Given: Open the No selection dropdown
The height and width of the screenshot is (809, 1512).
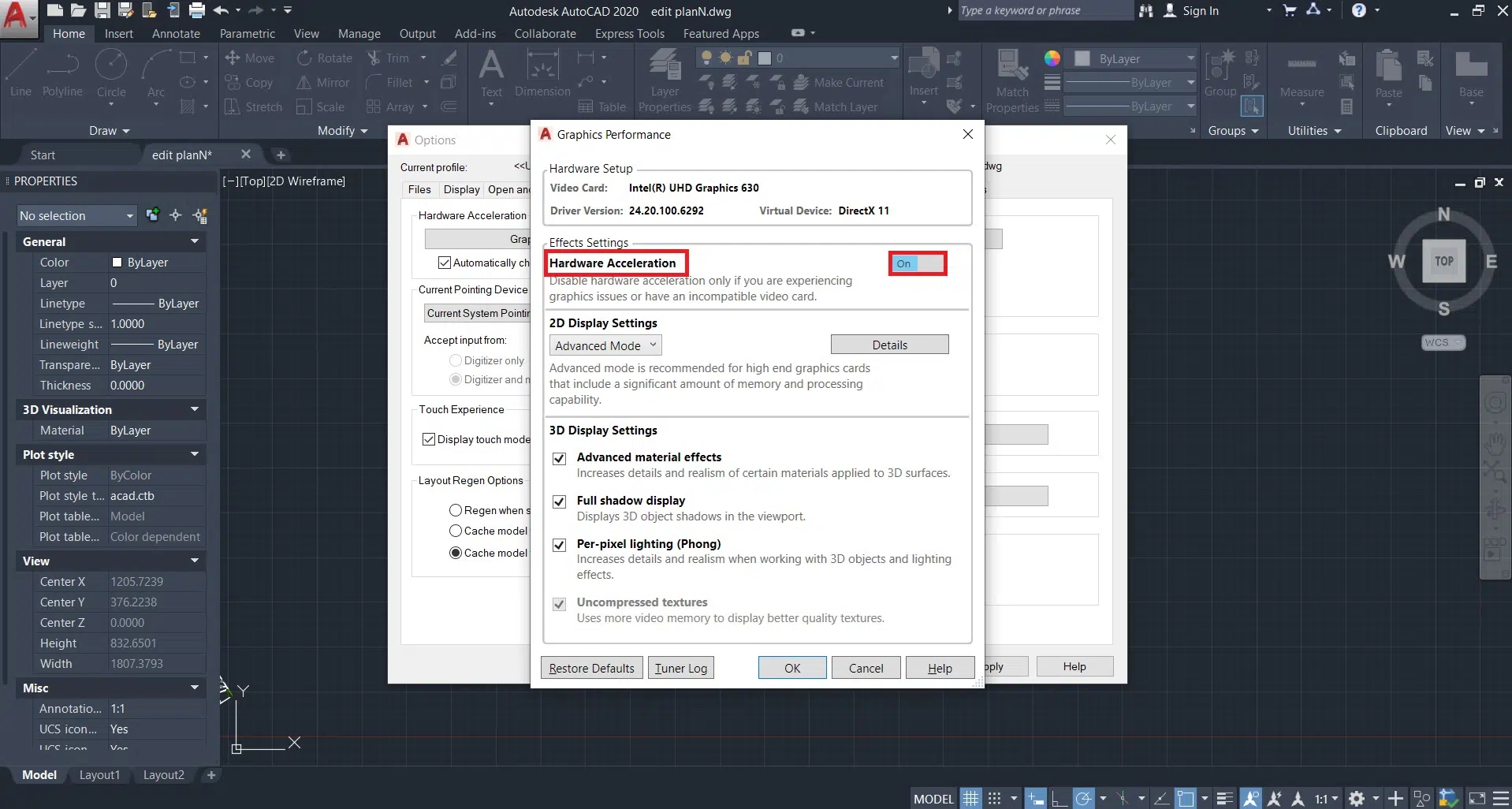Looking at the screenshot, I should pos(76,215).
